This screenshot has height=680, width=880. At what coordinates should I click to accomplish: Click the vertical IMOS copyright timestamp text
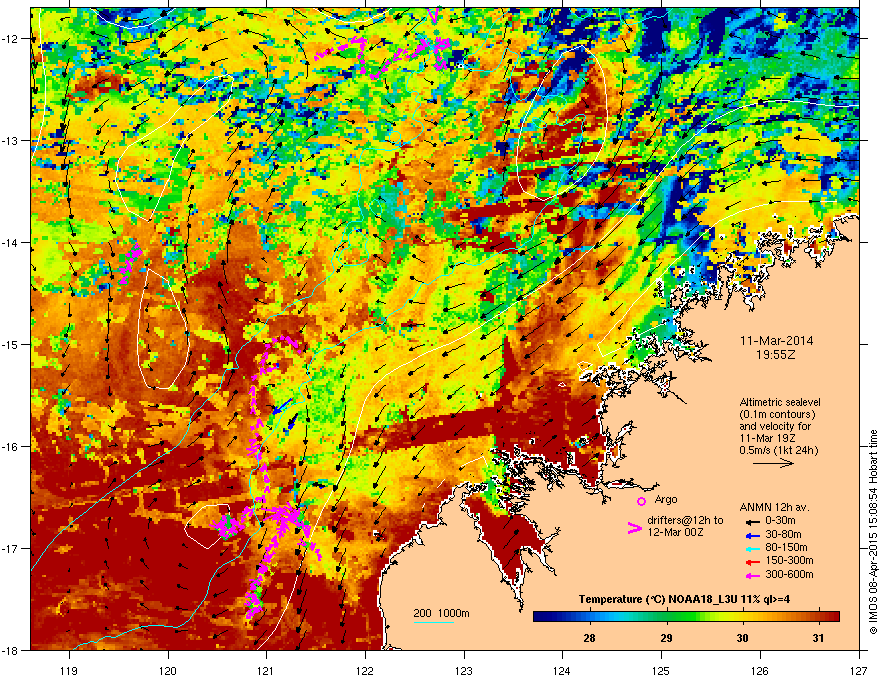(873, 532)
